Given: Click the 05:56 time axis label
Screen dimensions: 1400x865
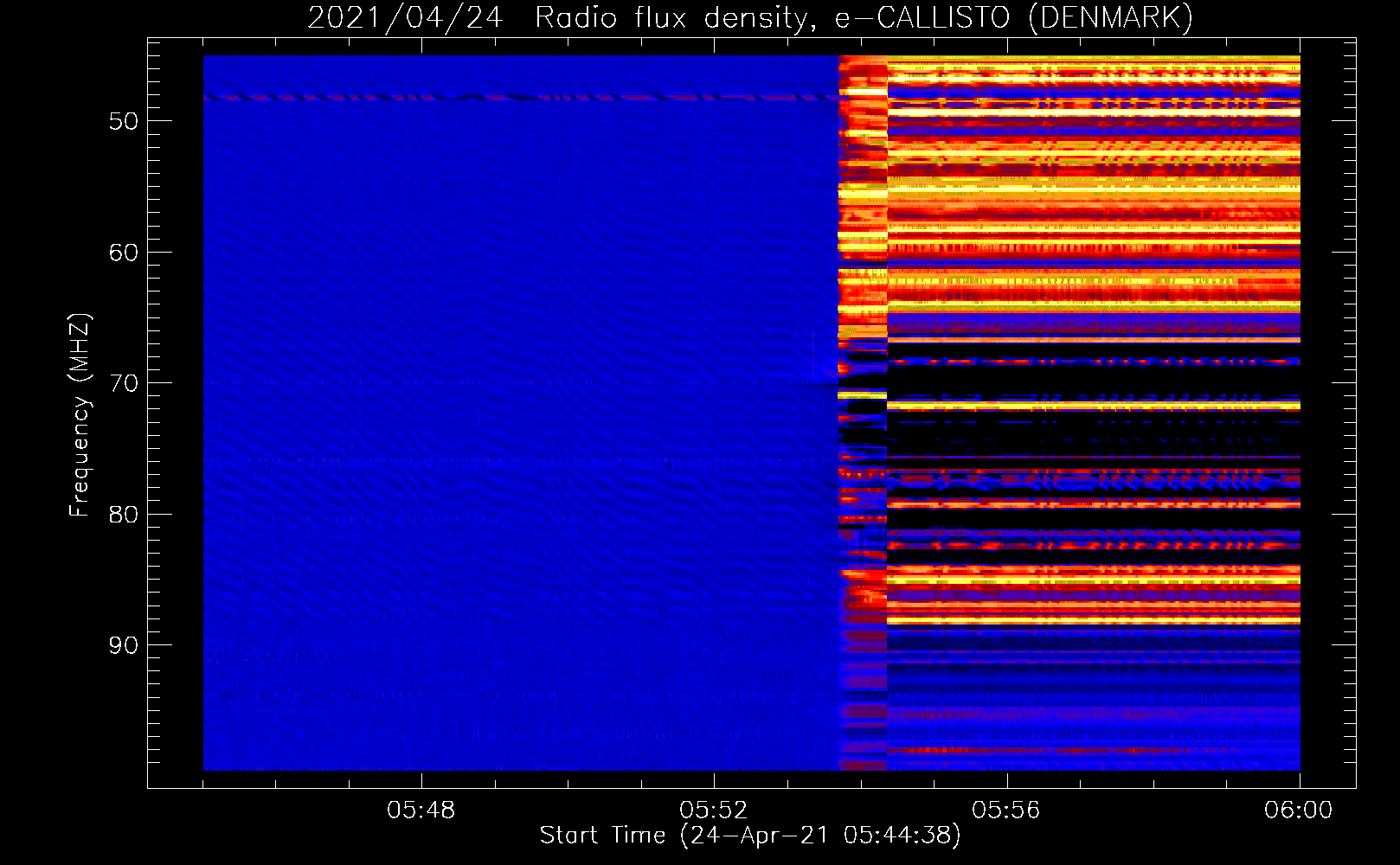Looking at the screenshot, I should (1006, 811).
